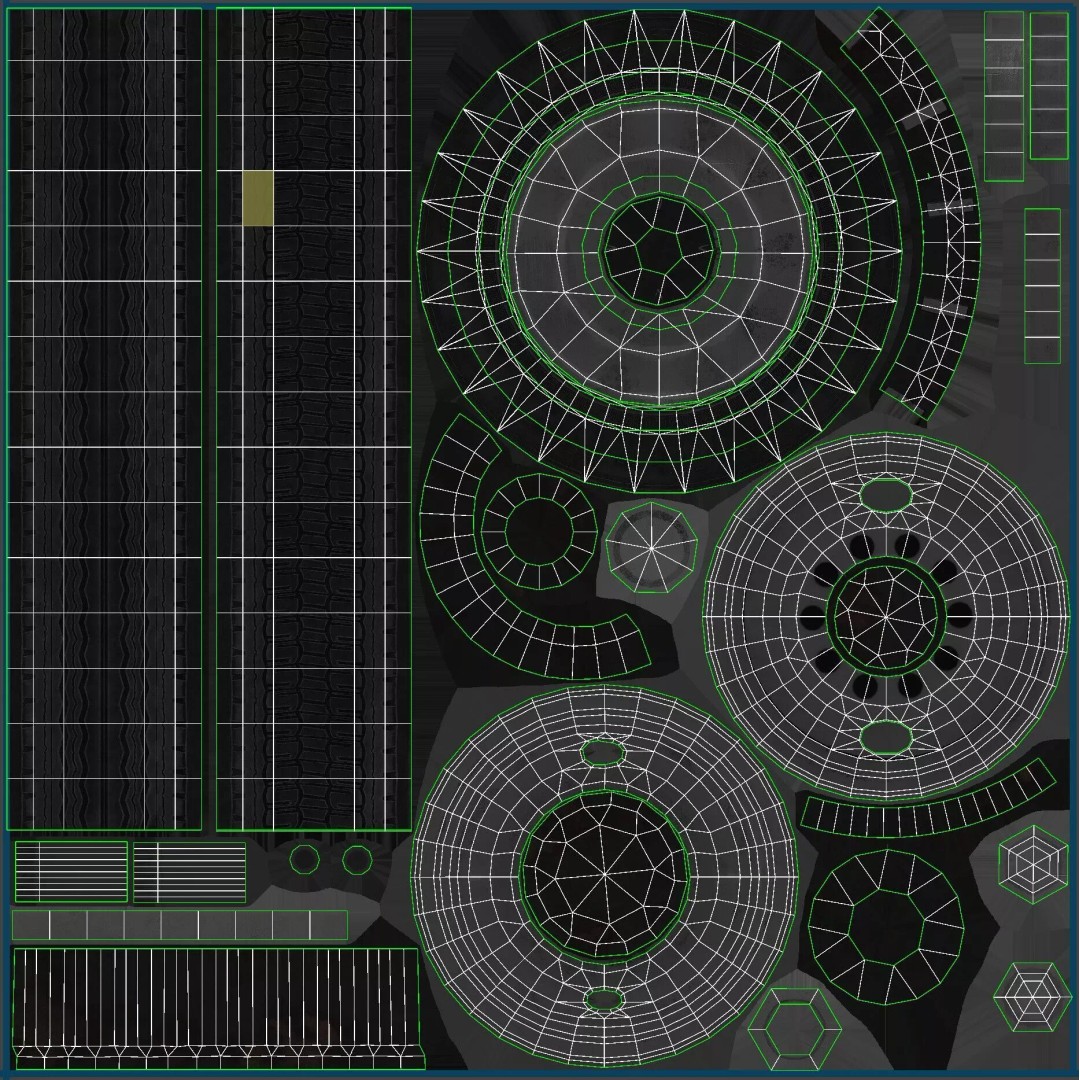Click the dark center hub of the bolt-hole wheel disc
The width and height of the screenshot is (1080, 1080).
tap(885, 617)
